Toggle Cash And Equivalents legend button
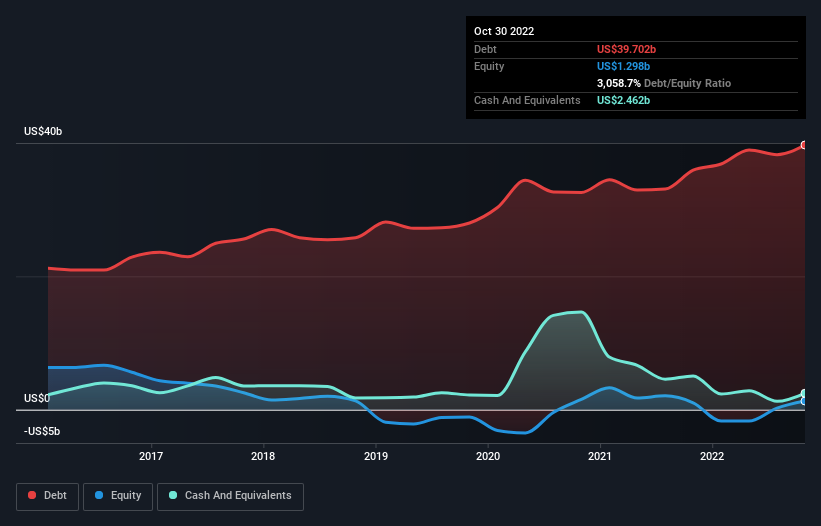Viewport: 821px width, 526px height. pyautogui.click(x=230, y=496)
